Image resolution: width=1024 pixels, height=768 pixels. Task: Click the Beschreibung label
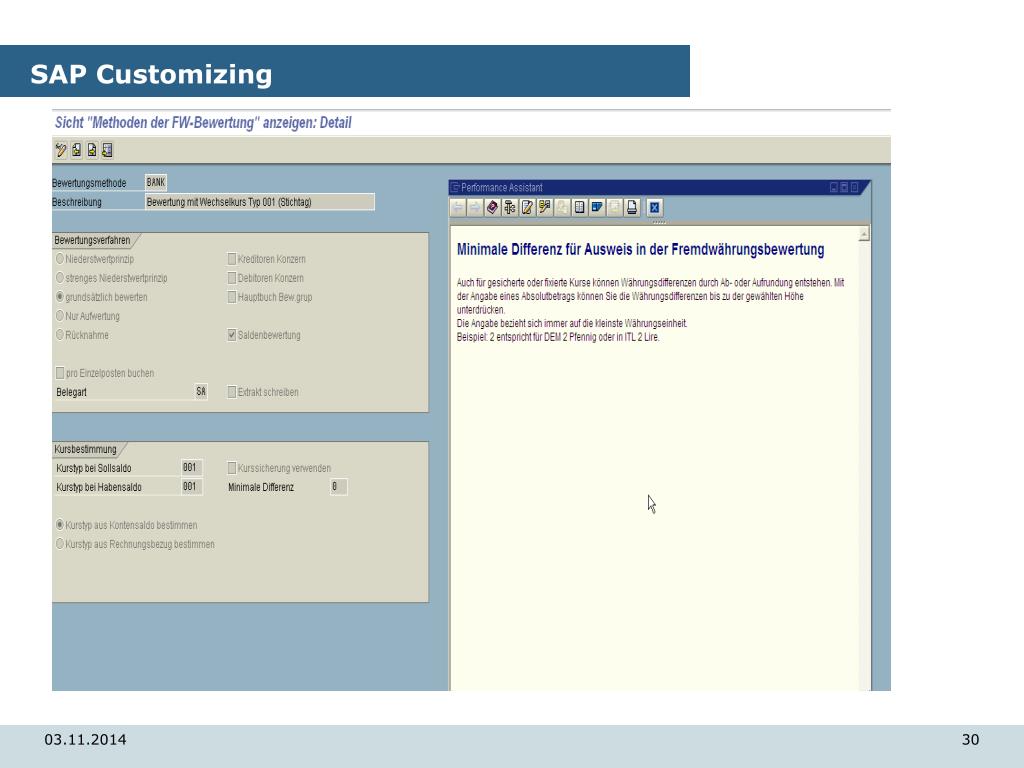click(x=77, y=202)
